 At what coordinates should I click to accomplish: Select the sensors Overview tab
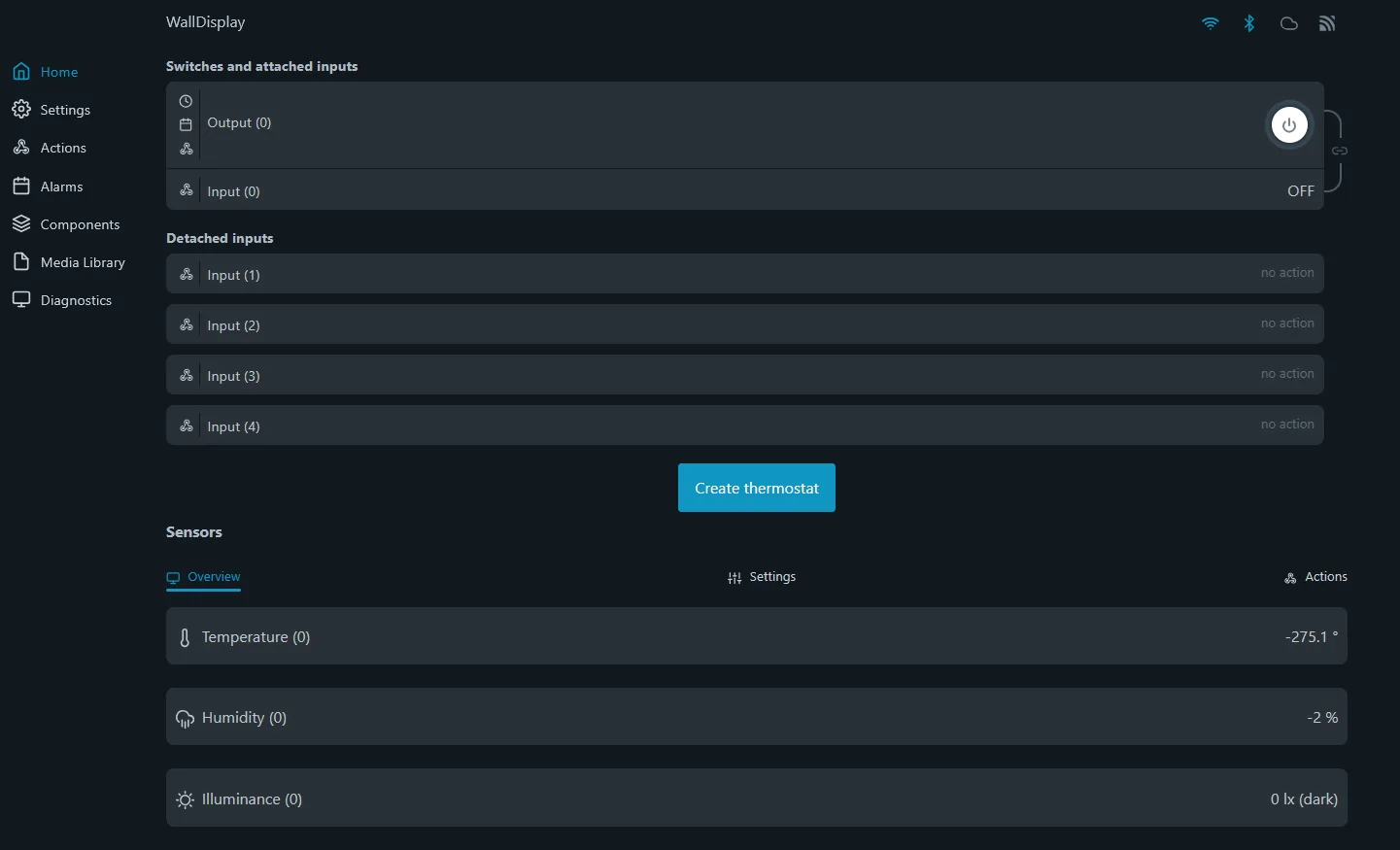(x=203, y=577)
